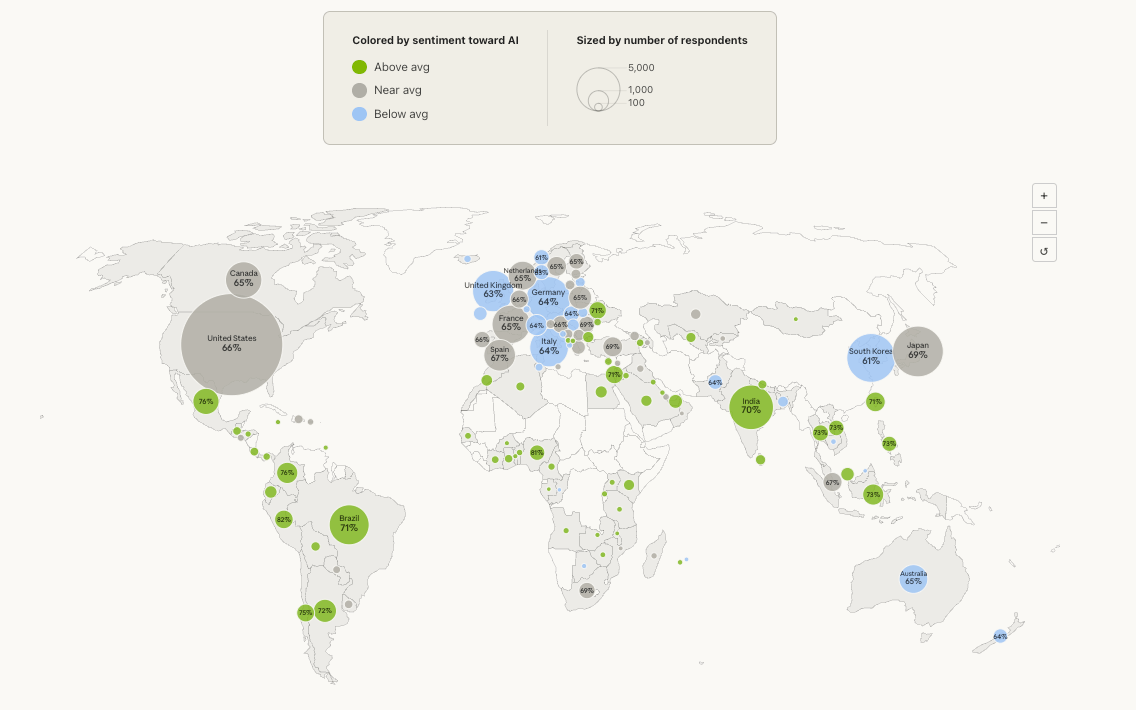Click the 1,000 size legend label
The width and height of the screenshot is (1136, 710).
640,90
